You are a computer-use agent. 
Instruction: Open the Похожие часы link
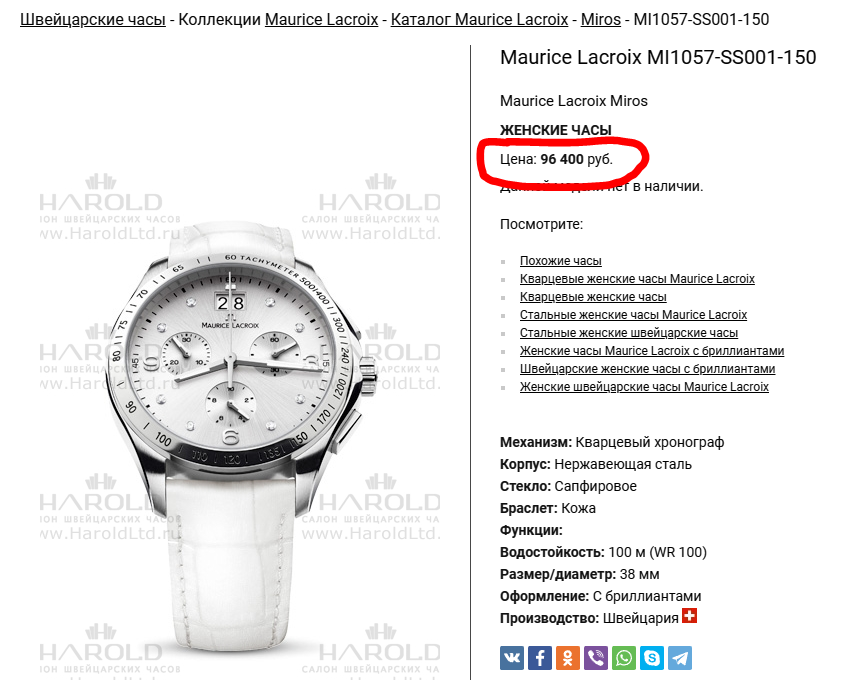point(560,261)
